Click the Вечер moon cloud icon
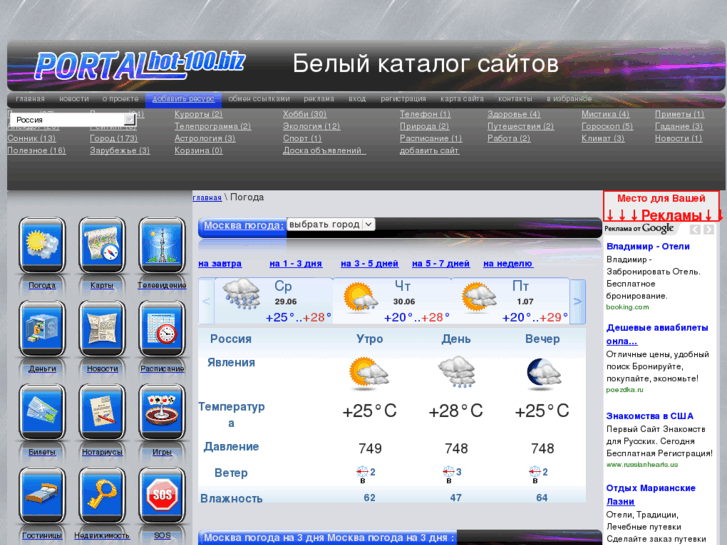This screenshot has width=727, height=545. pos(543,373)
